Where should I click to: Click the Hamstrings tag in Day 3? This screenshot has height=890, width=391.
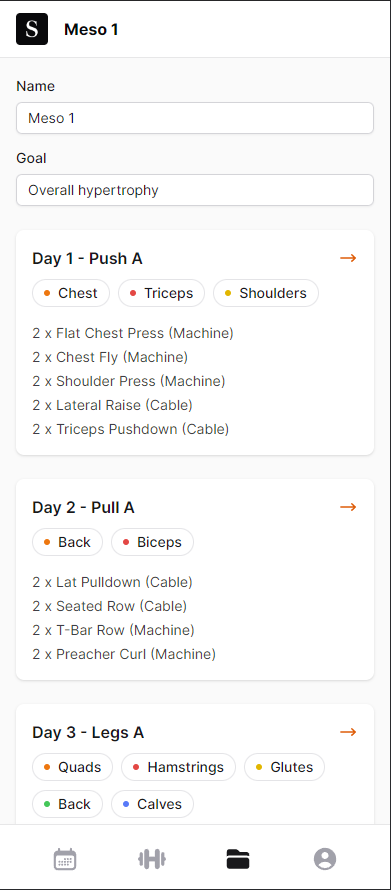pos(178,767)
